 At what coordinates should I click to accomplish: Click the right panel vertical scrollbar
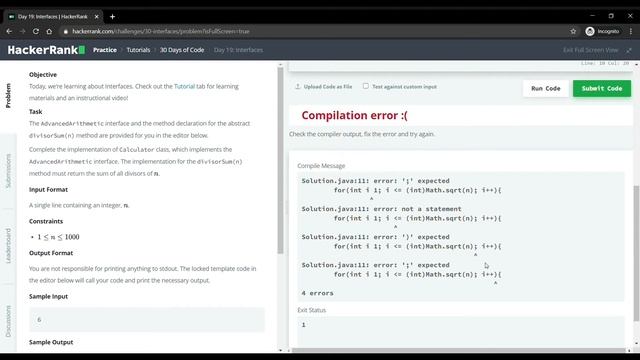click(636, 253)
